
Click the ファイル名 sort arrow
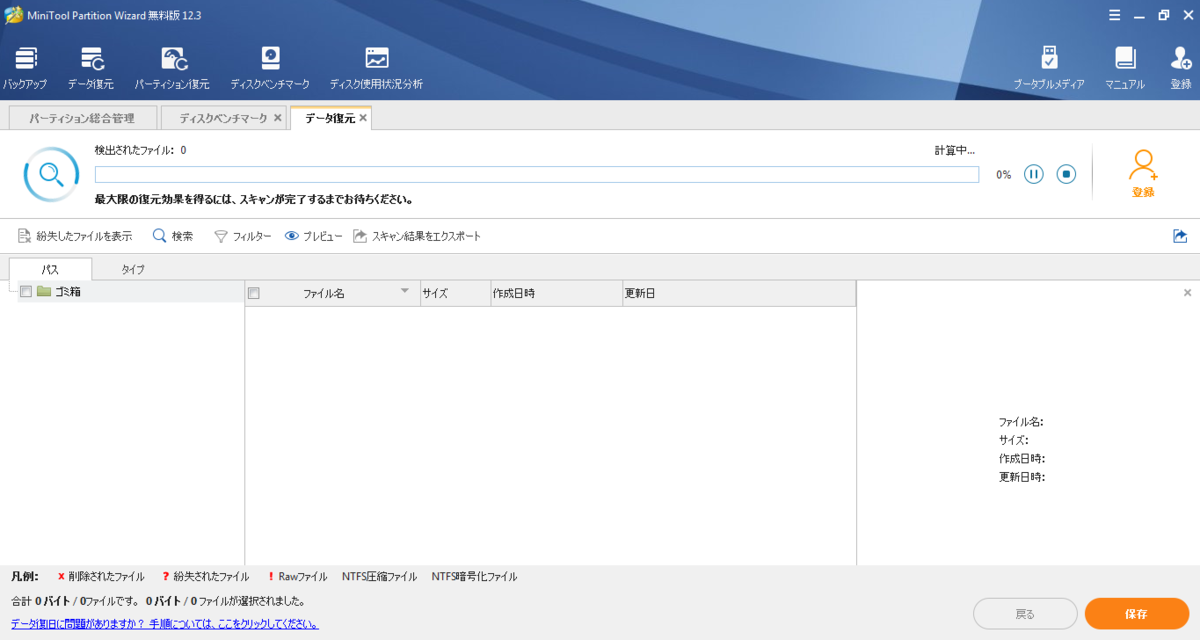point(405,291)
